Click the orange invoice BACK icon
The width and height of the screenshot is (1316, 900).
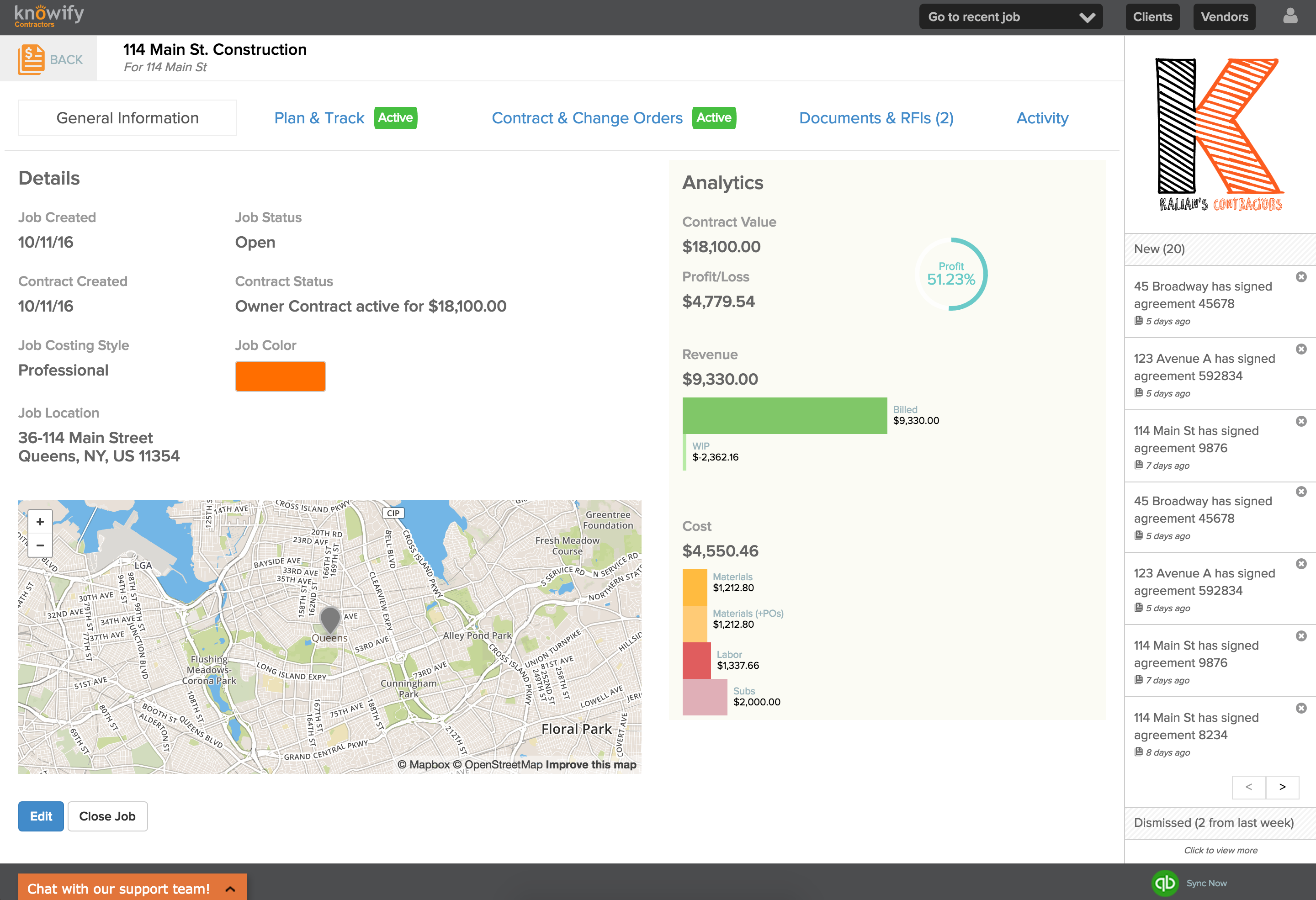pos(31,59)
